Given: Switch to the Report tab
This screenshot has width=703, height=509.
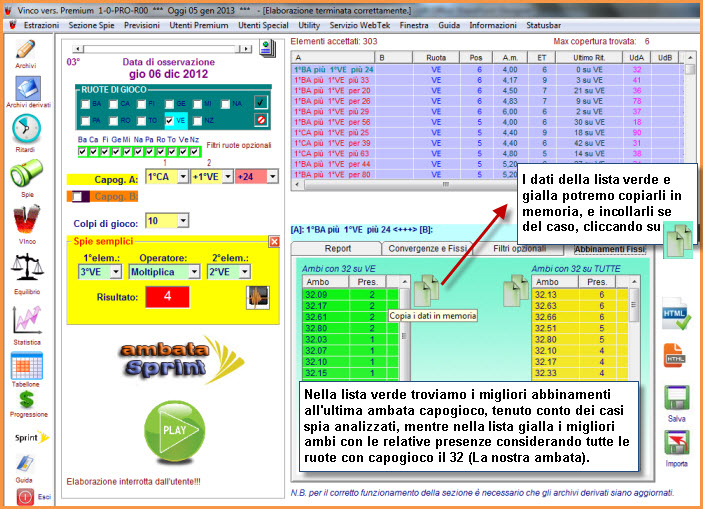Looking at the screenshot, I should (337, 248).
